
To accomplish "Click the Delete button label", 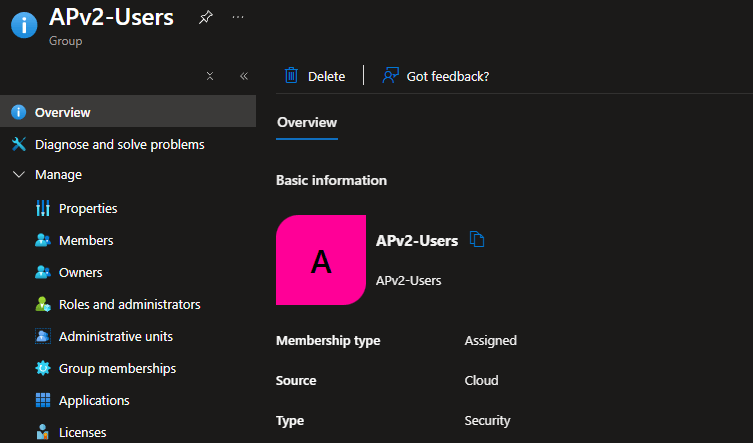I will pyautogui.click(x=327, y=76).
